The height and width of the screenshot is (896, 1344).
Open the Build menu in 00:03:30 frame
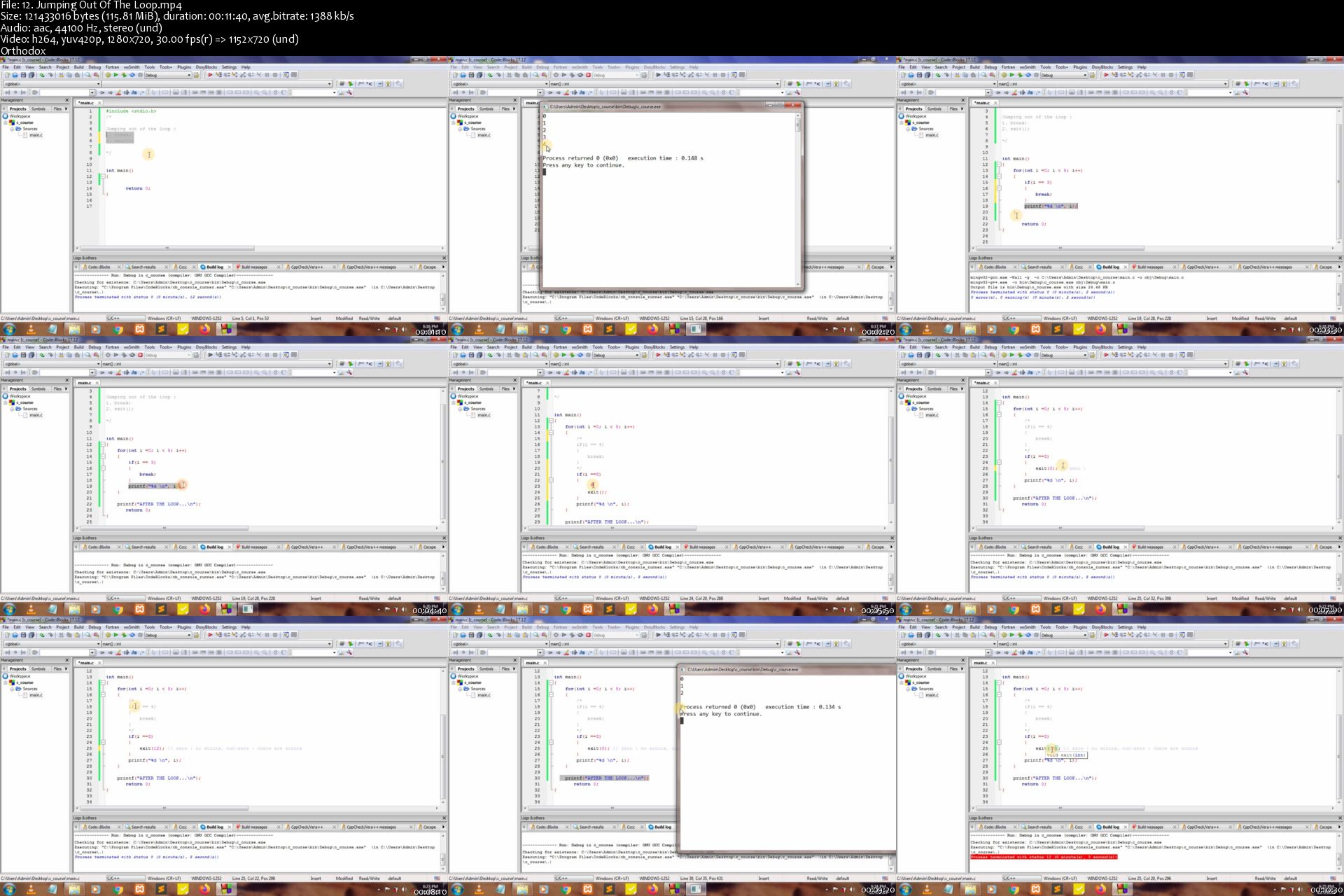tap(974, 67)
